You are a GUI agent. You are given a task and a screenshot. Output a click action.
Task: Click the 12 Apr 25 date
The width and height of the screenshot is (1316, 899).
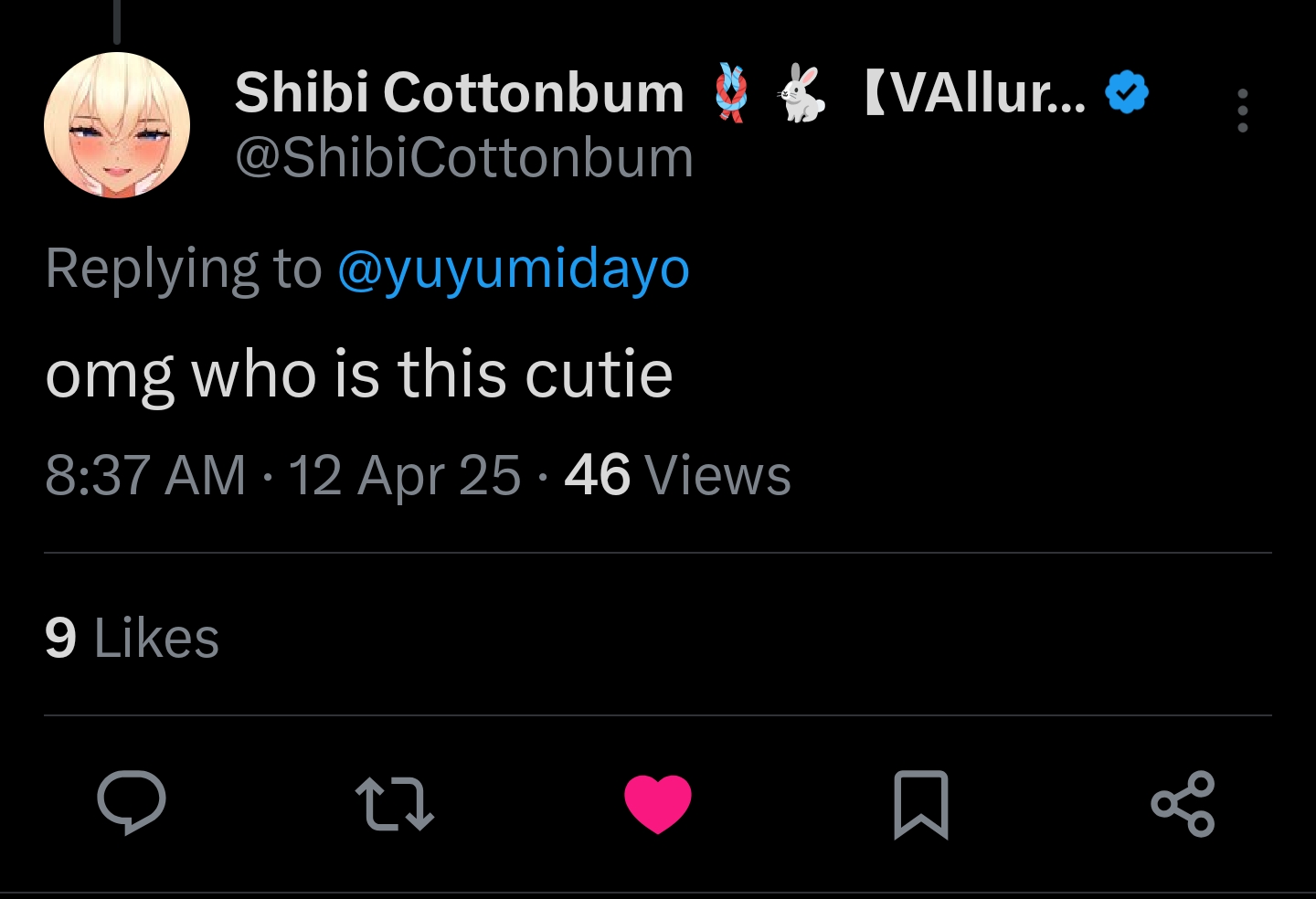(x=405, y=476)
